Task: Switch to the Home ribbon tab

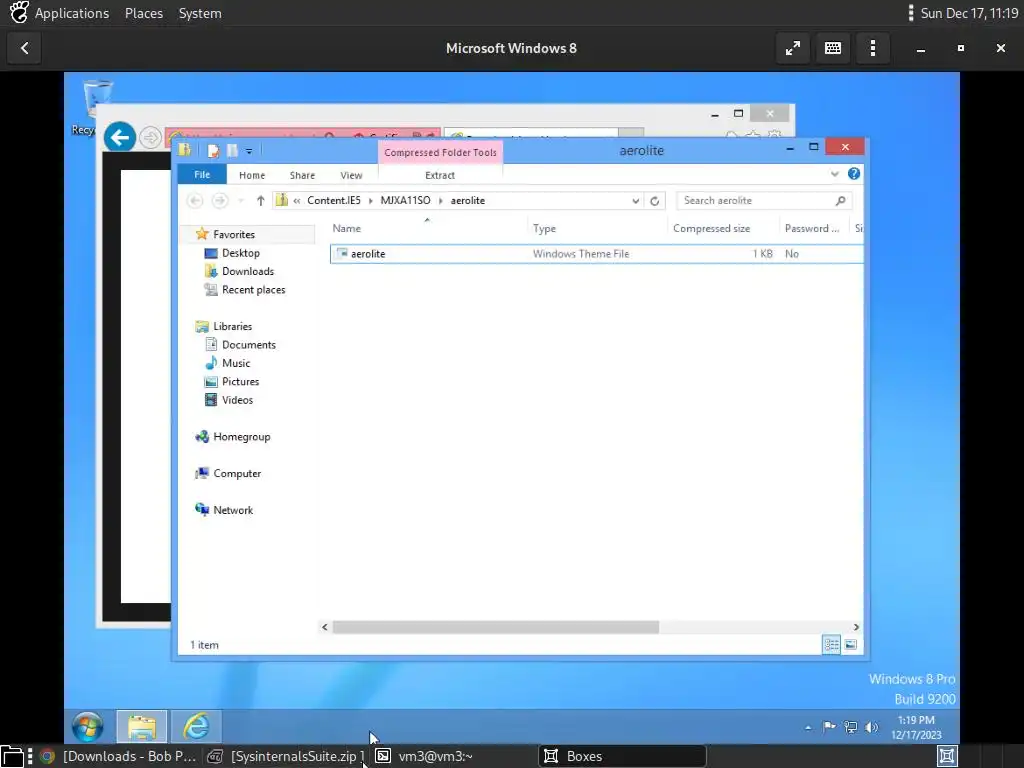Action: point(252,175)
